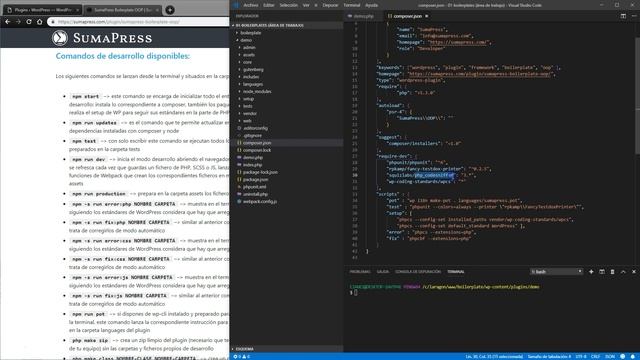Viewport: 640px width, 360px height.
Task: Open .editorconfig file in explorer
Action: pos(255,128)
